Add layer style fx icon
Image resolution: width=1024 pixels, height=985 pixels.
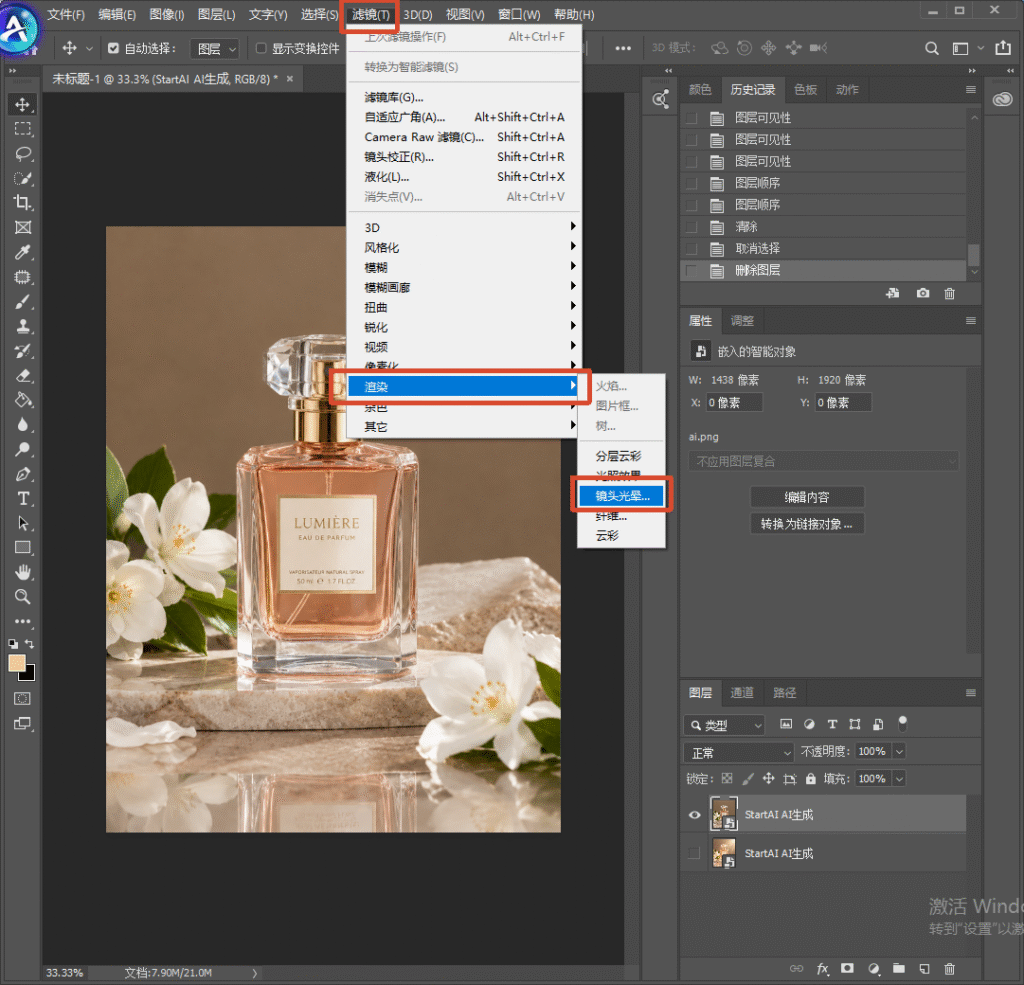click(x=823, y=969)
